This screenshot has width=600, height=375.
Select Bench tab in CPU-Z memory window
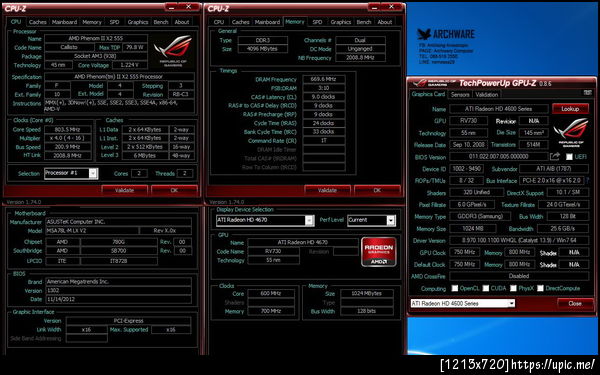(364, 22)
